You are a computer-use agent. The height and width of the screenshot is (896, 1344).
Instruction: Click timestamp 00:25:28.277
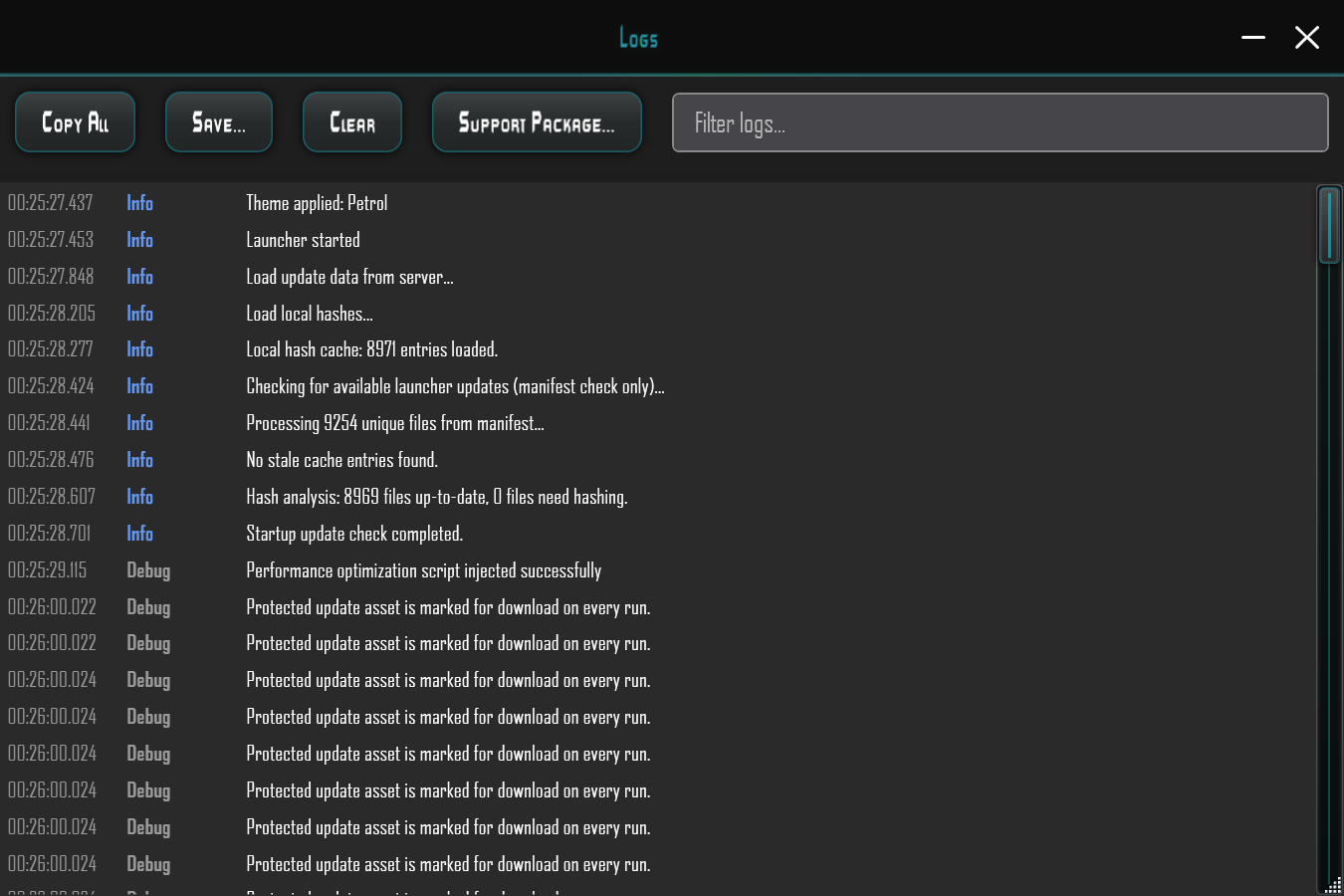[51, 349]
